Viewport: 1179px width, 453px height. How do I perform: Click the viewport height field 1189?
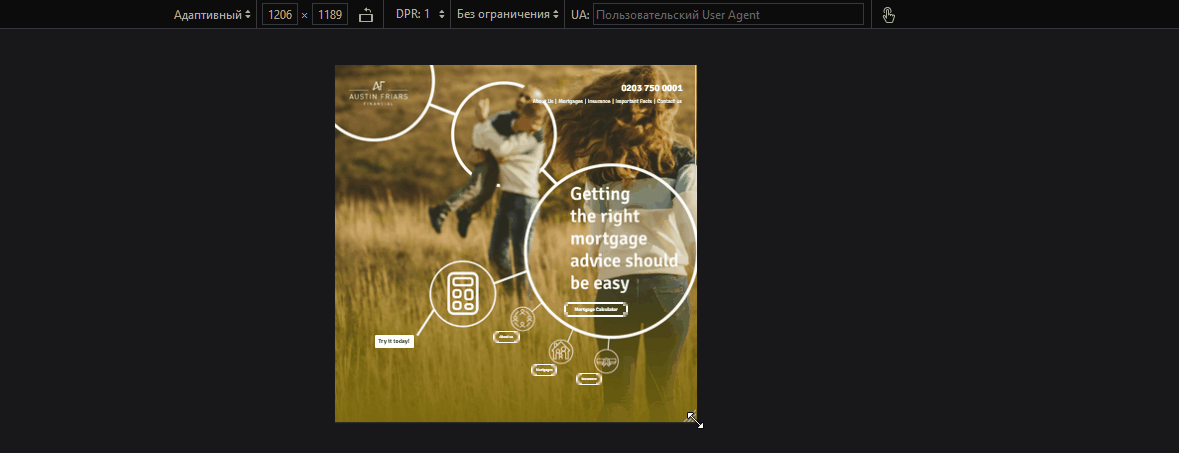(x=330, y=14)
